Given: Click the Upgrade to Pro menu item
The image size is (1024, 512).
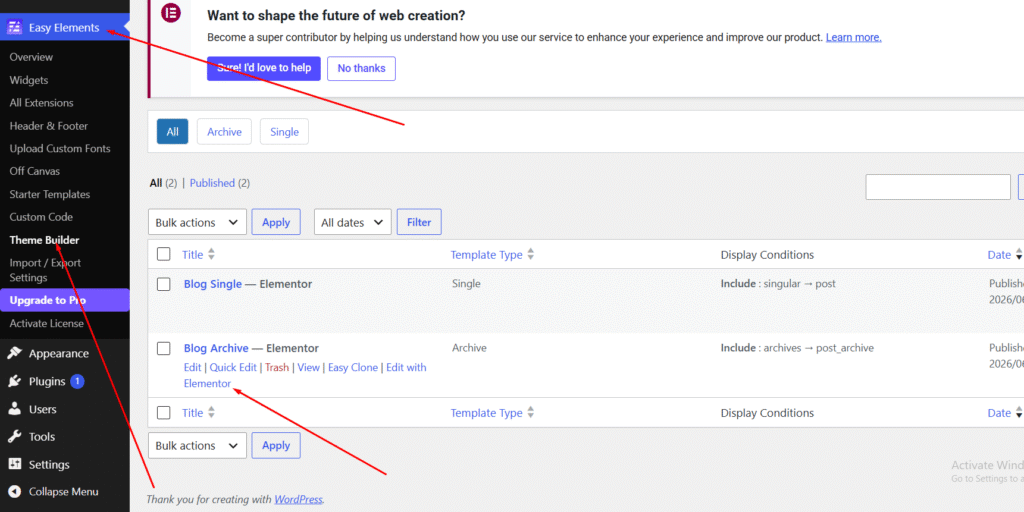Looking at the screenshot, I should [x=65, y=300].
